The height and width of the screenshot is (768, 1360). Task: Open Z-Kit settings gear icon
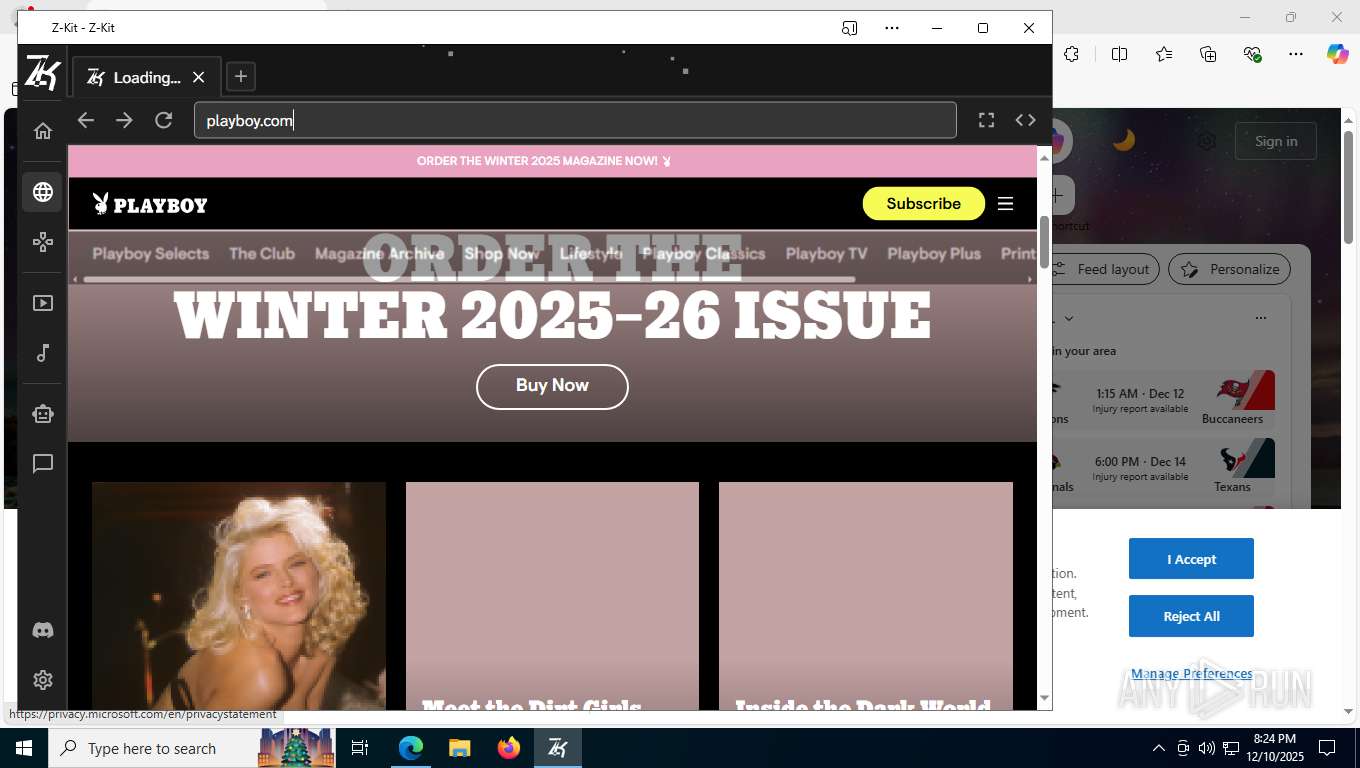[x=43, y=680]
